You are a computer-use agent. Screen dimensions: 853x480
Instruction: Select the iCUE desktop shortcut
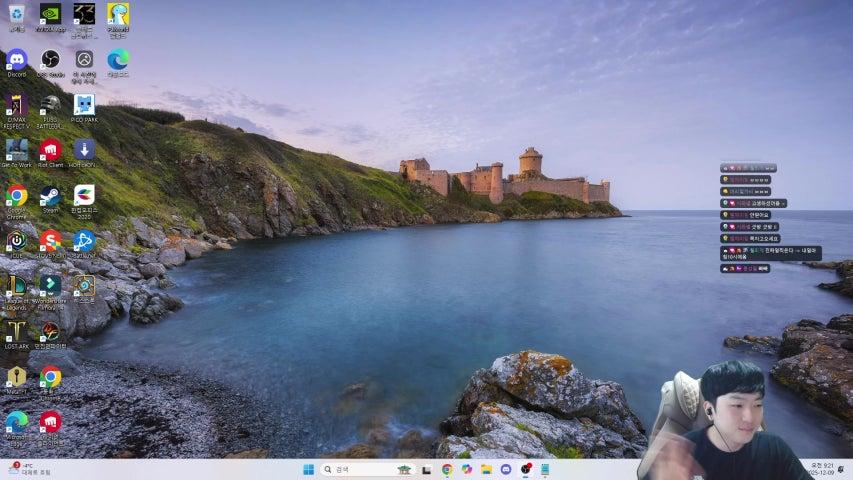click(17, 241)
